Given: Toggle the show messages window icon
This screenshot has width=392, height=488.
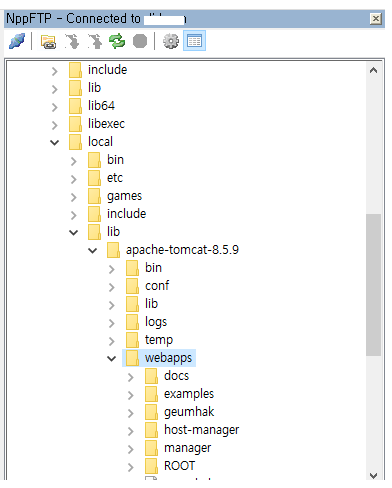Looking at the screenshot, I should pos(194,41).
